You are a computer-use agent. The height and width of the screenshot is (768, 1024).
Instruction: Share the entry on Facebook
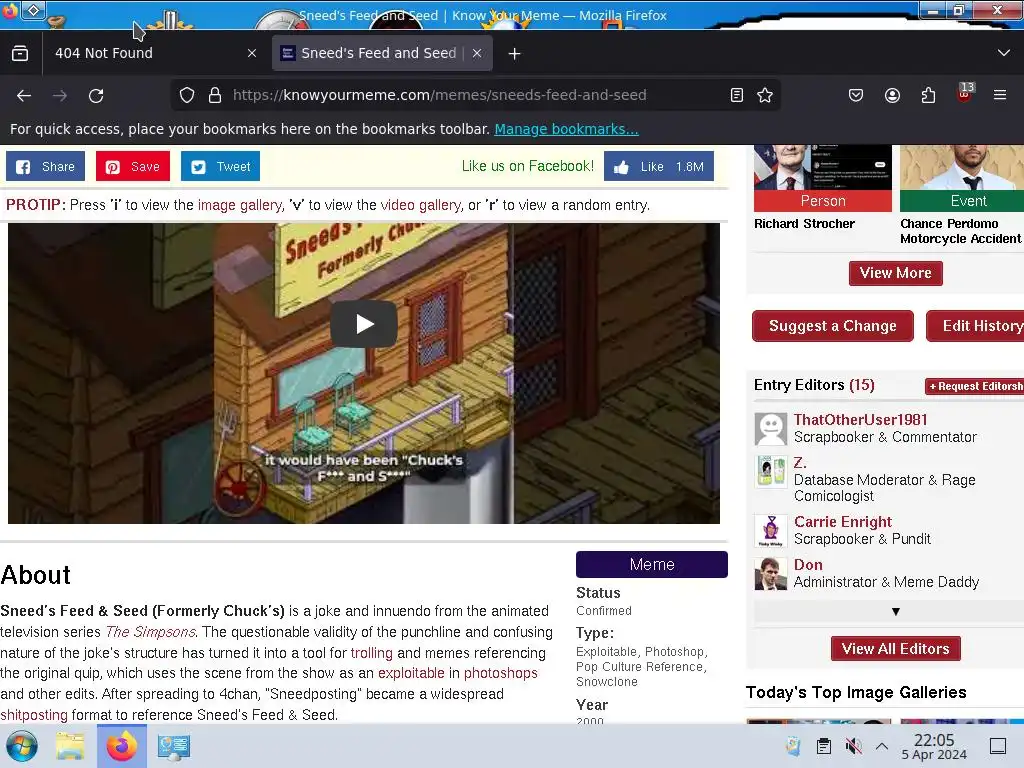(x=46, y=167)
